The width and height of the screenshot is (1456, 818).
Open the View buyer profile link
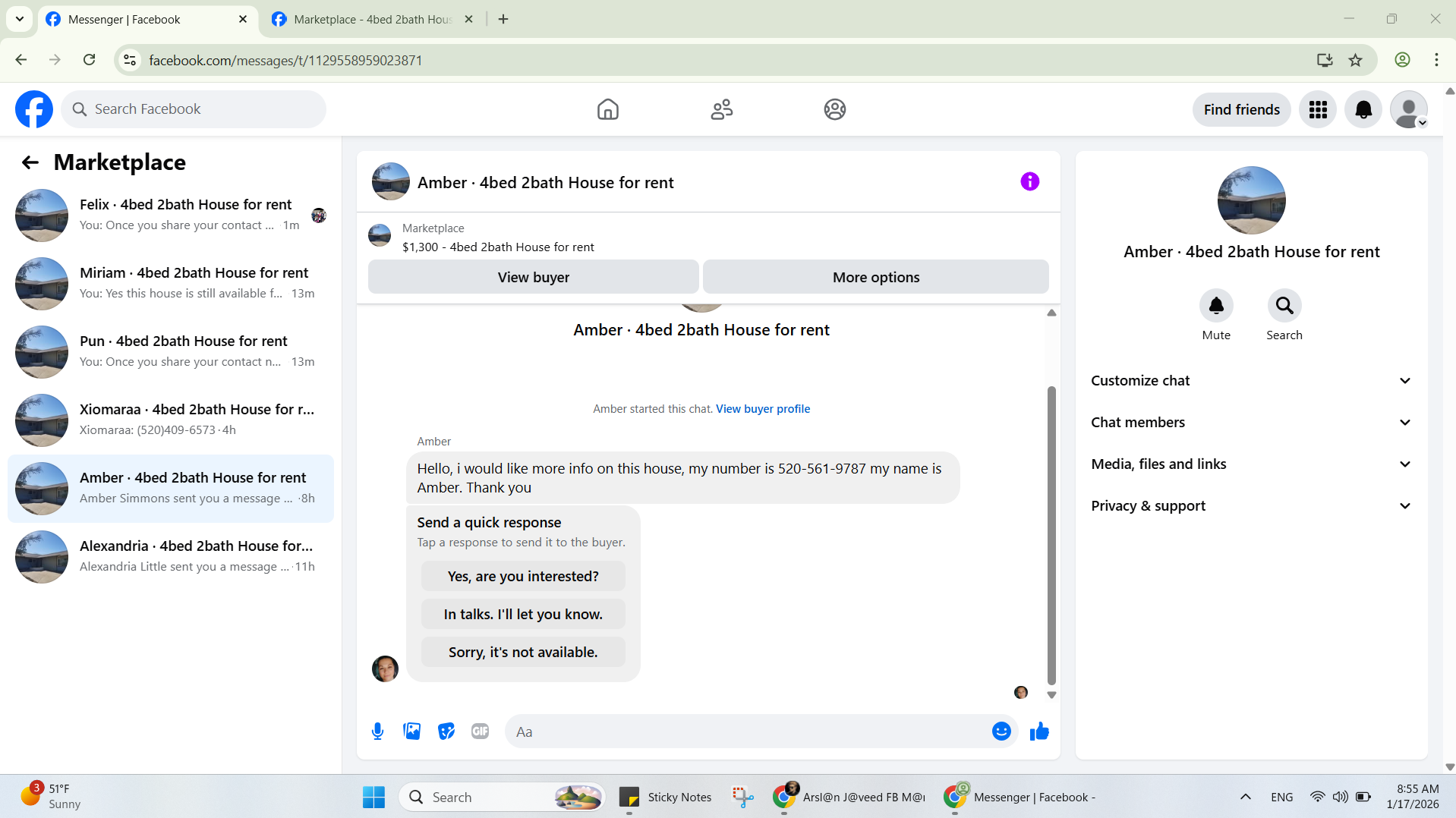(763, 409)
